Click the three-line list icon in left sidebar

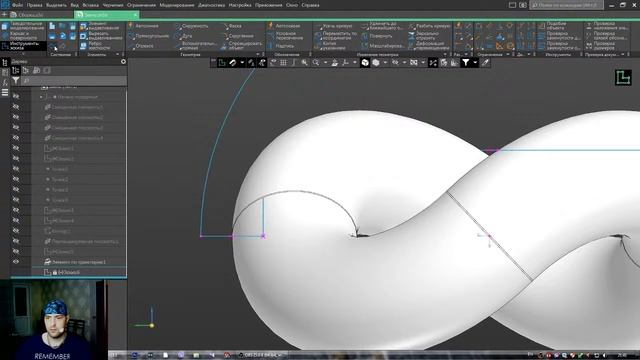[5, 93]
